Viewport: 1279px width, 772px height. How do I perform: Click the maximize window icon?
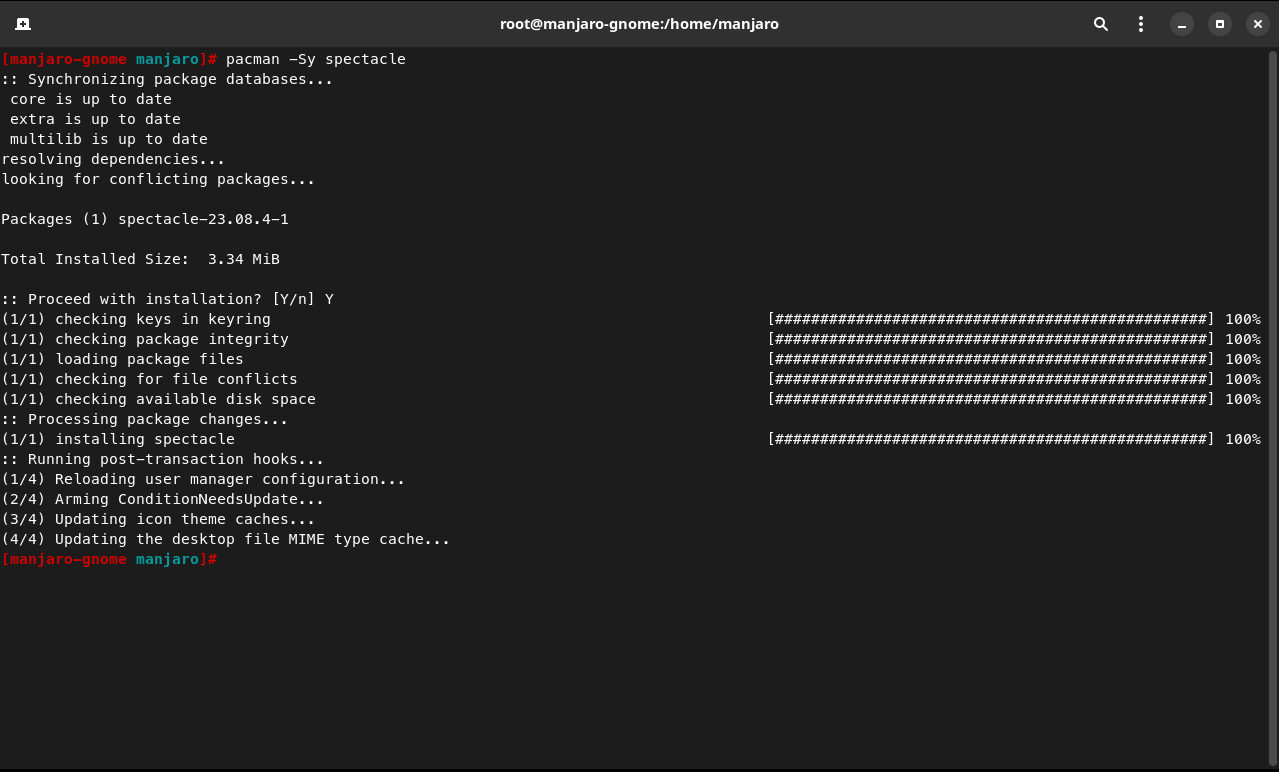(x=1219, y=23)
